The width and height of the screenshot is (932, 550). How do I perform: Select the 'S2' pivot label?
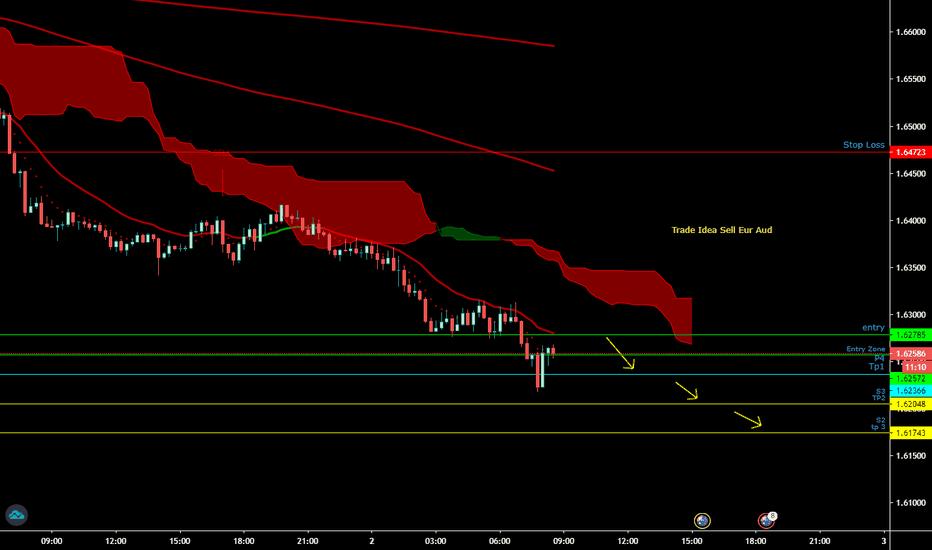pos(880,420)
